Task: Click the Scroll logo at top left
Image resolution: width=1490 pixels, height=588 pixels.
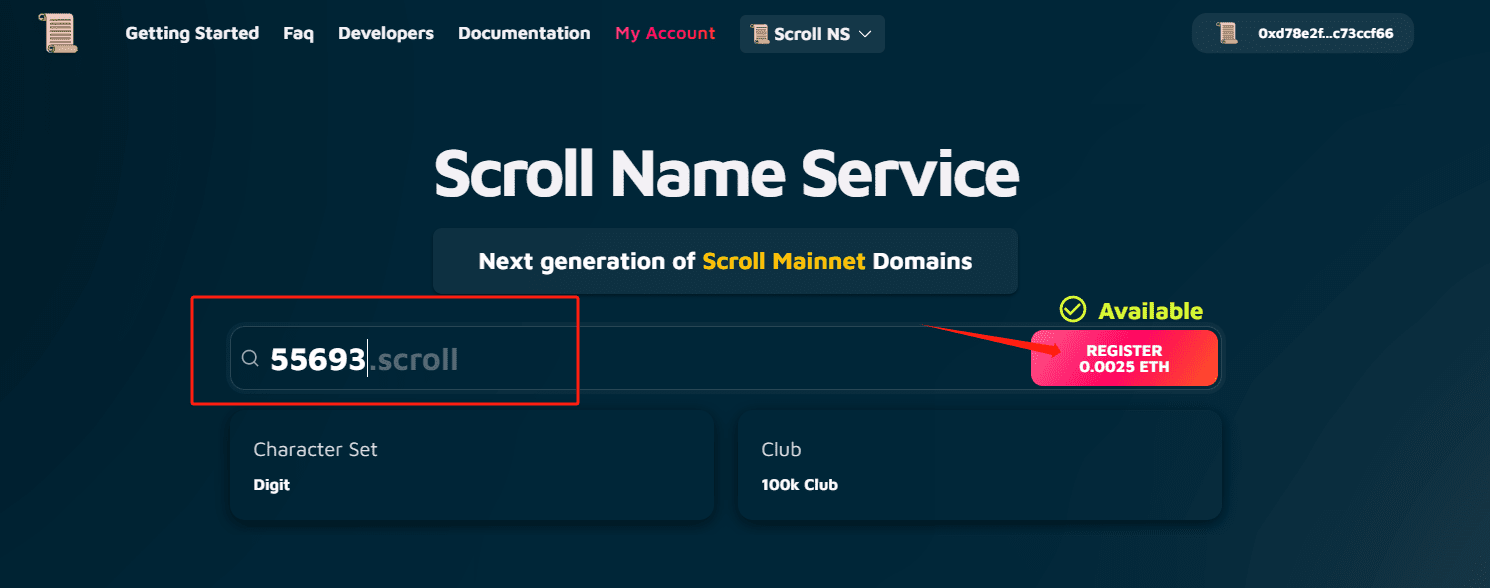Action: [61, 33]
